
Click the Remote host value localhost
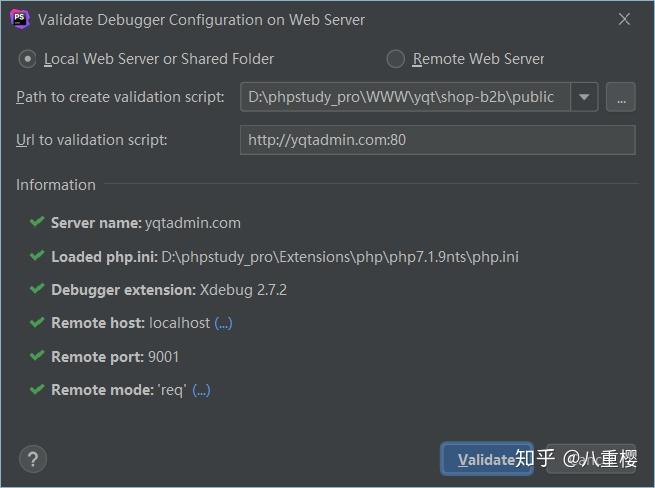(180, 323)
